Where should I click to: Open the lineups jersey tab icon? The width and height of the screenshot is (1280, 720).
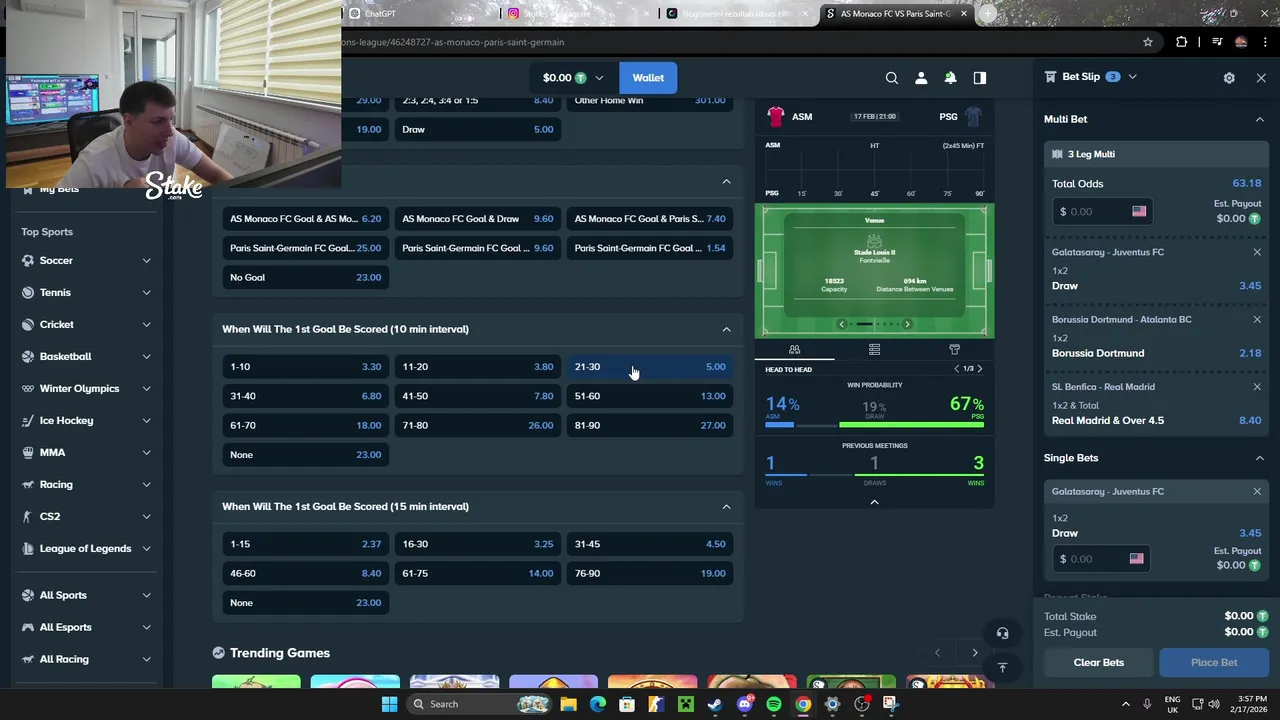pos(954,349)
